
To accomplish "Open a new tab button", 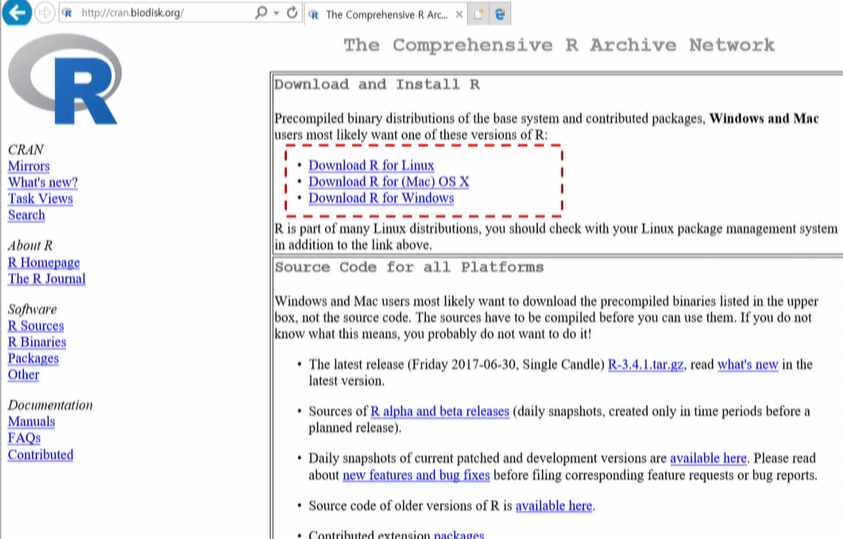I will (x=478, y=15).
